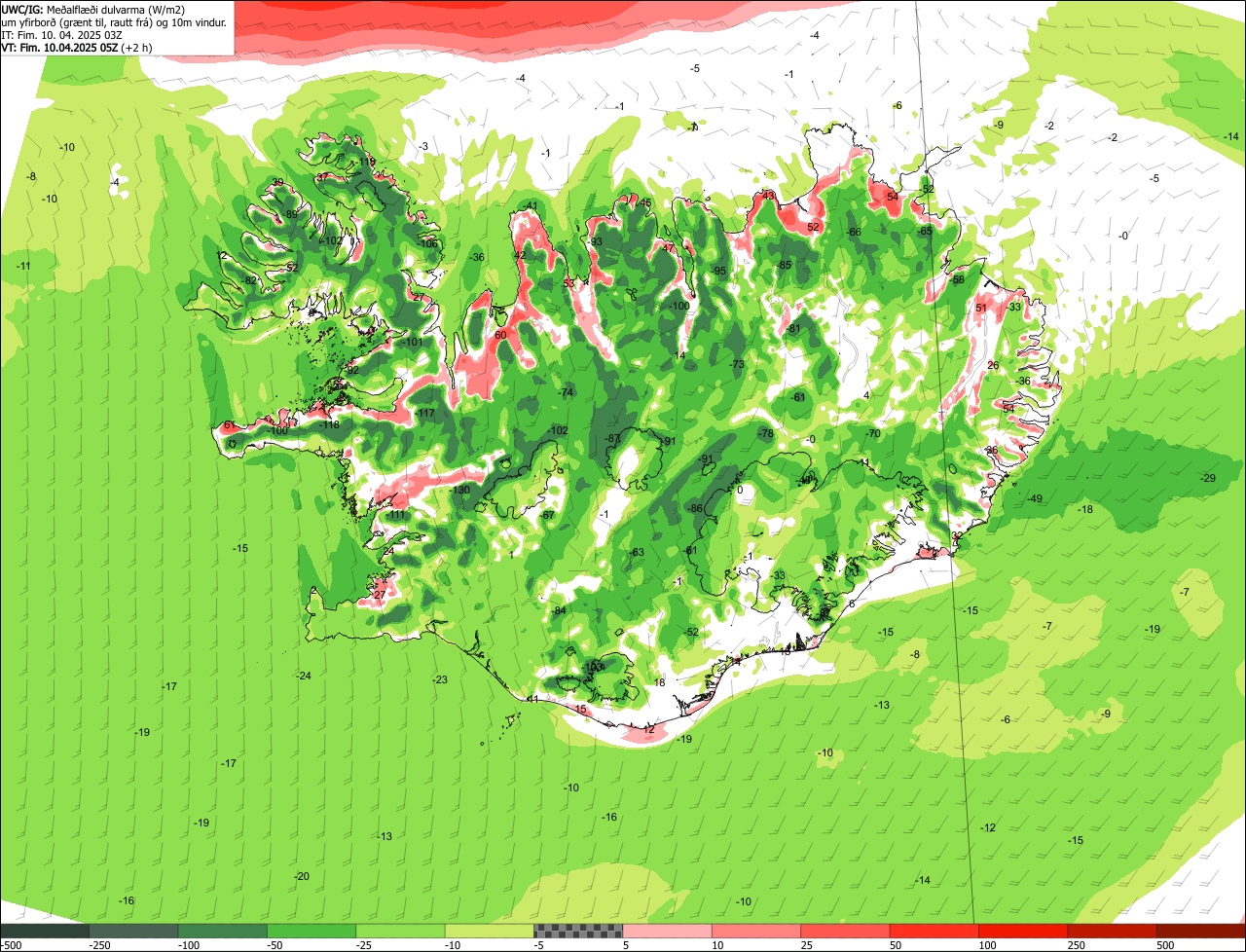The height and width of the screenshot is (952, 1246).
Task: Select the yellow-green swatch between -10 and -5
Action: pyautogui.click(x=490, y=931)
